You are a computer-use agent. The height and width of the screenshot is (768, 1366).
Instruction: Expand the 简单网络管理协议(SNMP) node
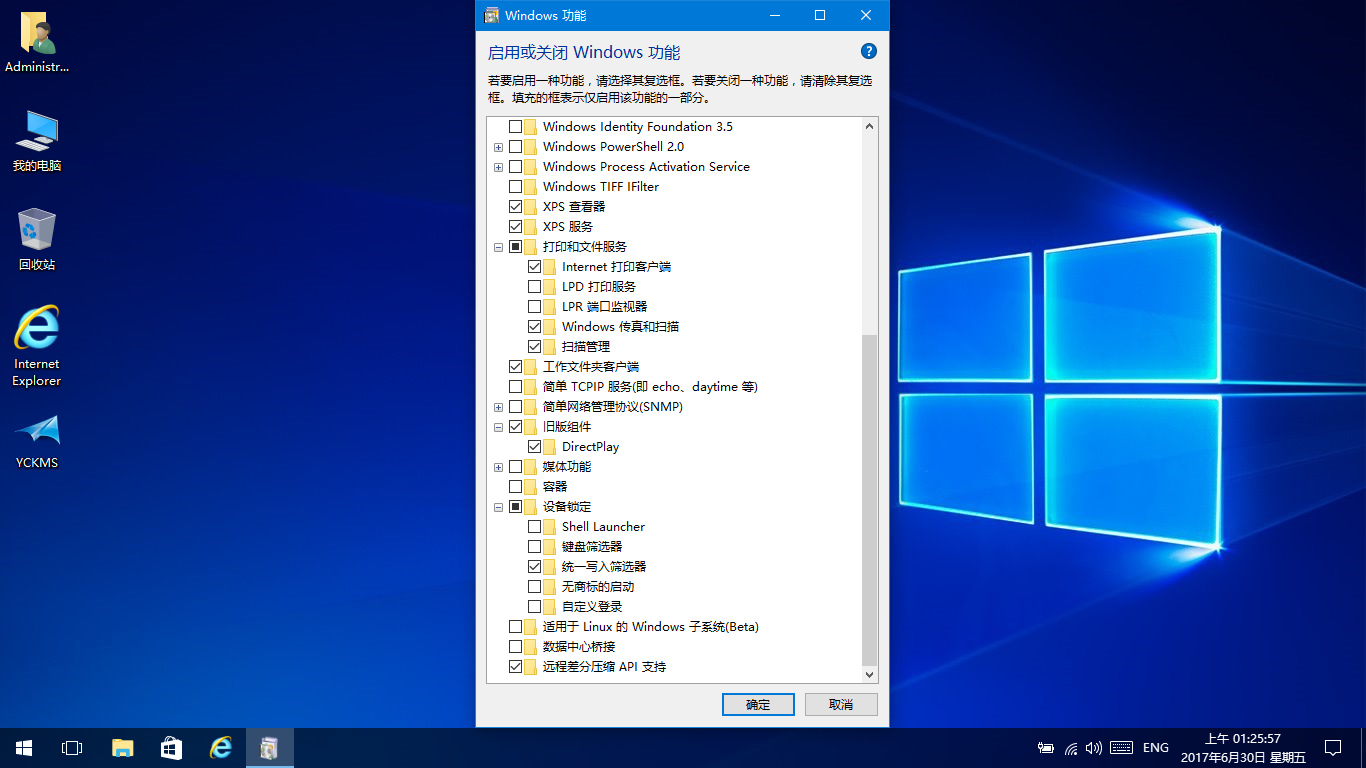click(x=498, y=407)
